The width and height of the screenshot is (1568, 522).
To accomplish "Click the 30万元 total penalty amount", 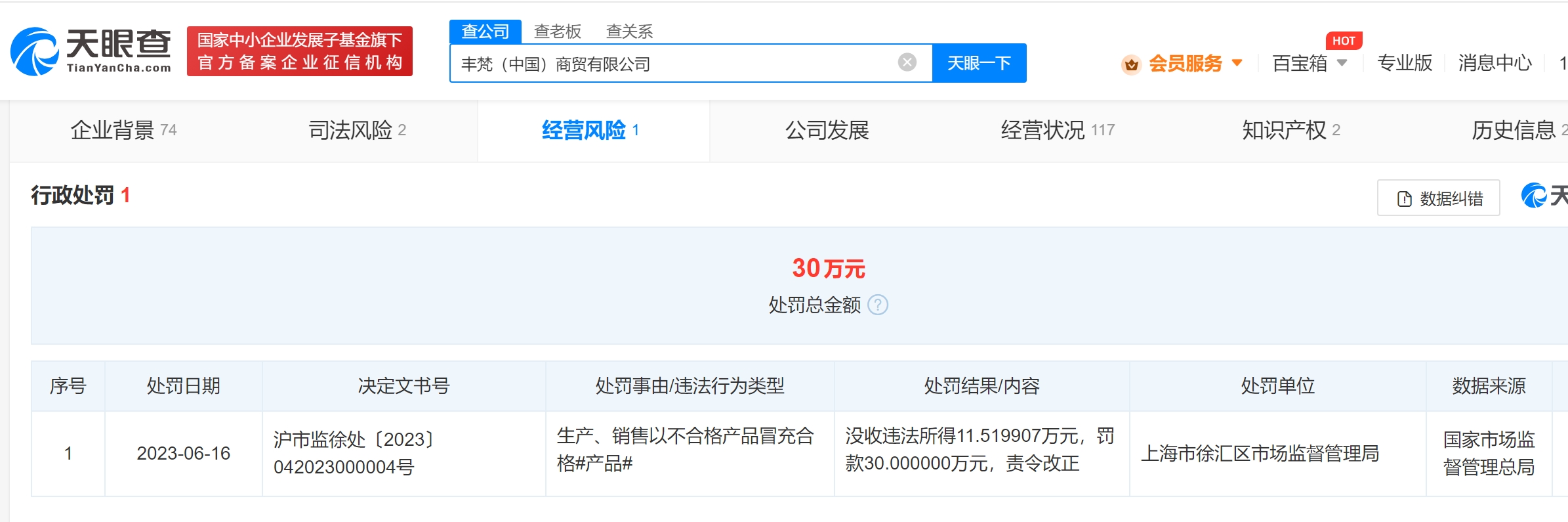I will coord(829,268).
